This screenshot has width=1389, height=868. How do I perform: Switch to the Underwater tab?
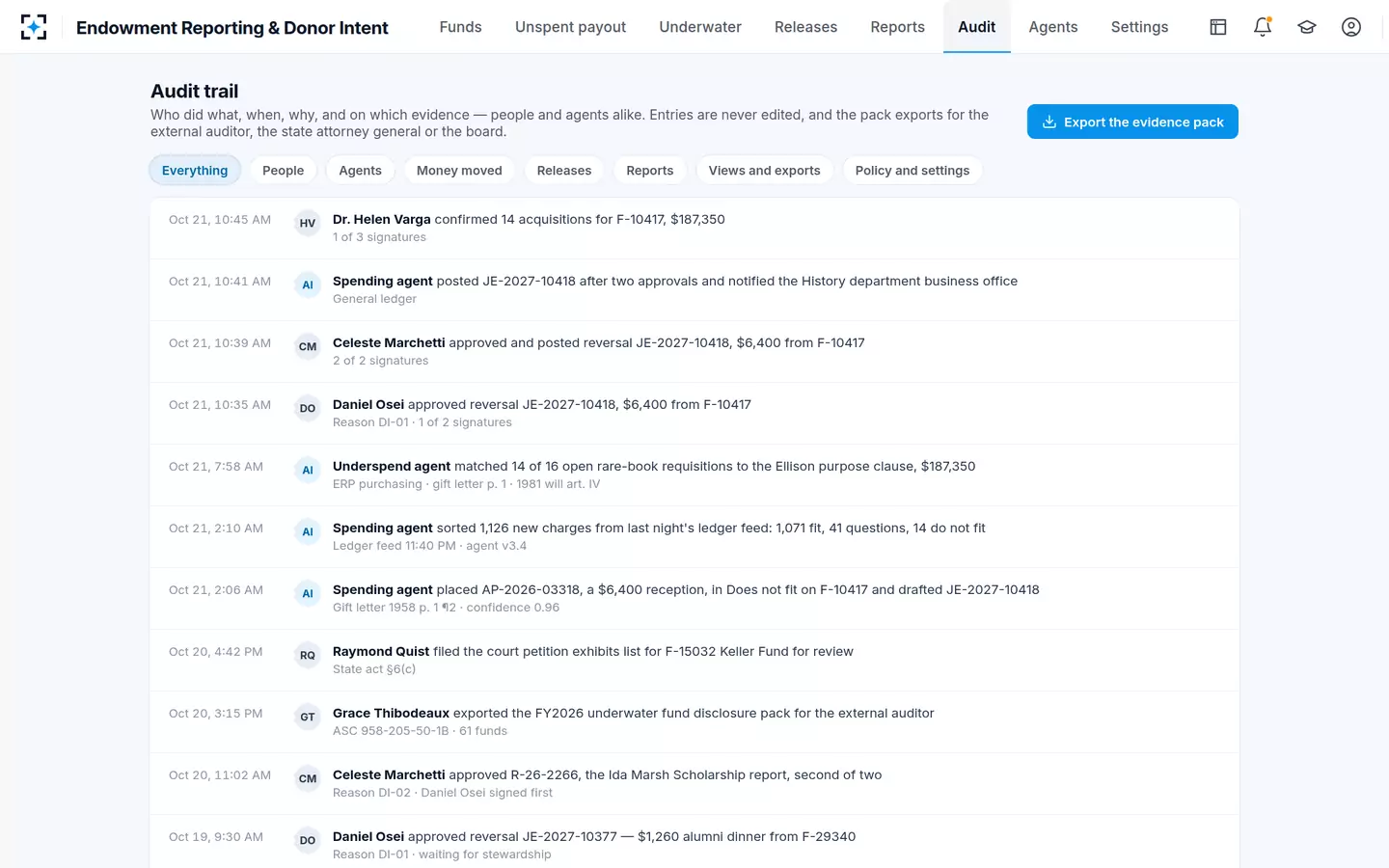tap(700, 27)
